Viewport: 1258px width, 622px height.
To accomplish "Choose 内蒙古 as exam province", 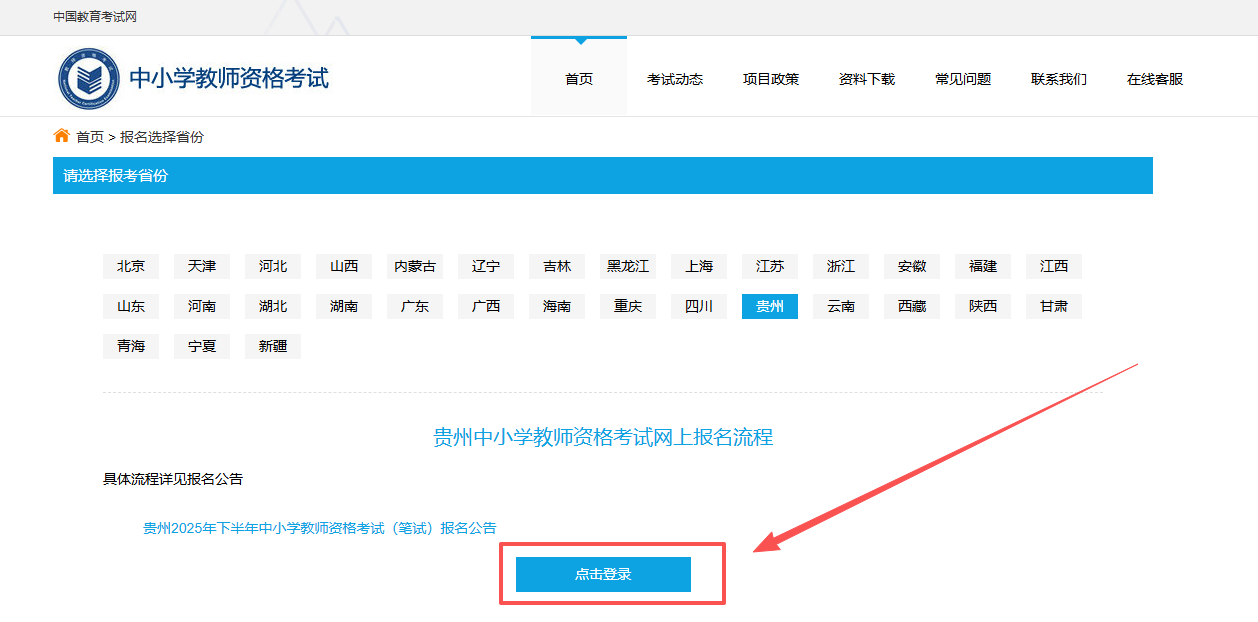I will pyautogui.click(x=415, y=266).
